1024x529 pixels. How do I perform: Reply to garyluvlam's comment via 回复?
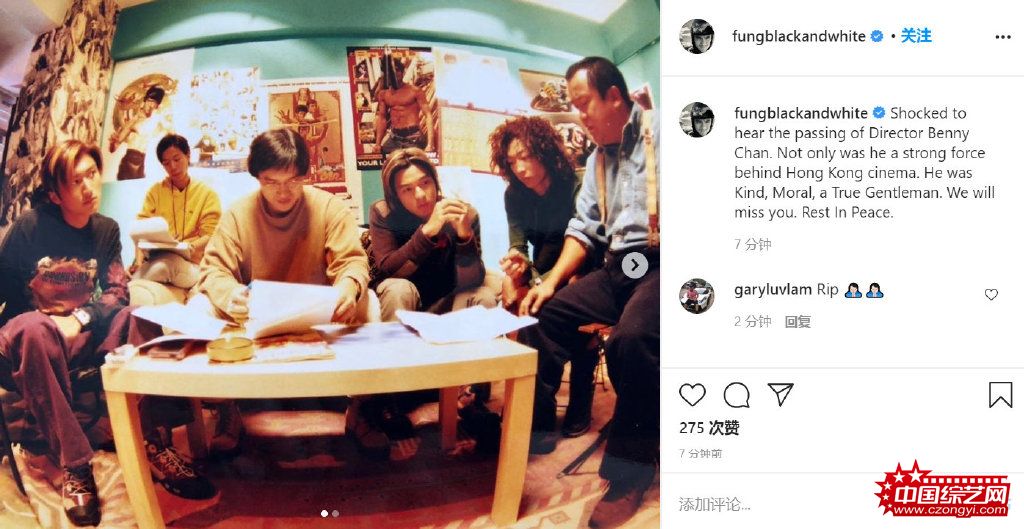click(797, 321)
